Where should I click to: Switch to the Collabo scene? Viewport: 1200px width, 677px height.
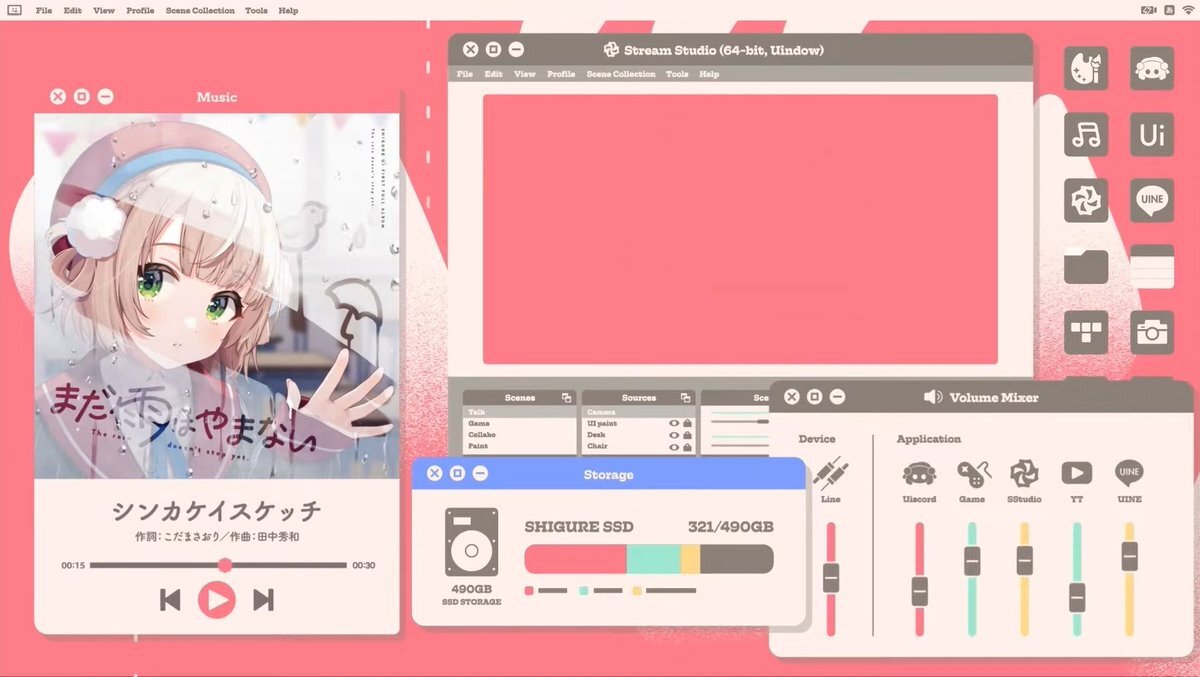[x=519, y=435]
